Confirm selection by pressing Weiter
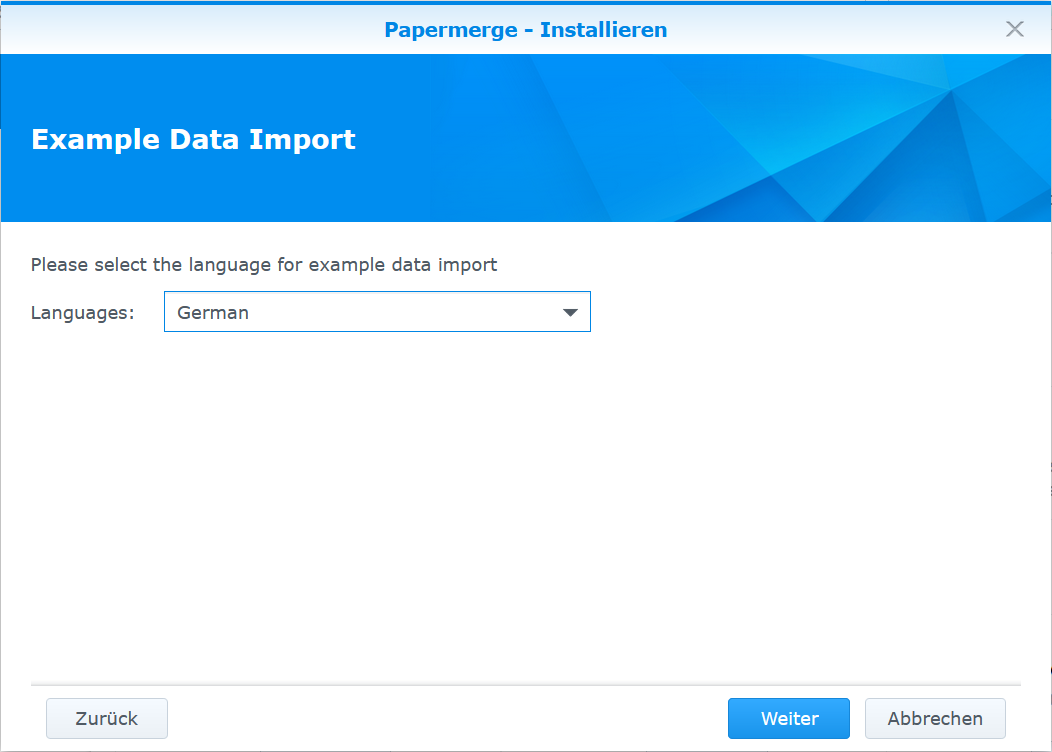The image size is (1052, 752). point(788,718)
